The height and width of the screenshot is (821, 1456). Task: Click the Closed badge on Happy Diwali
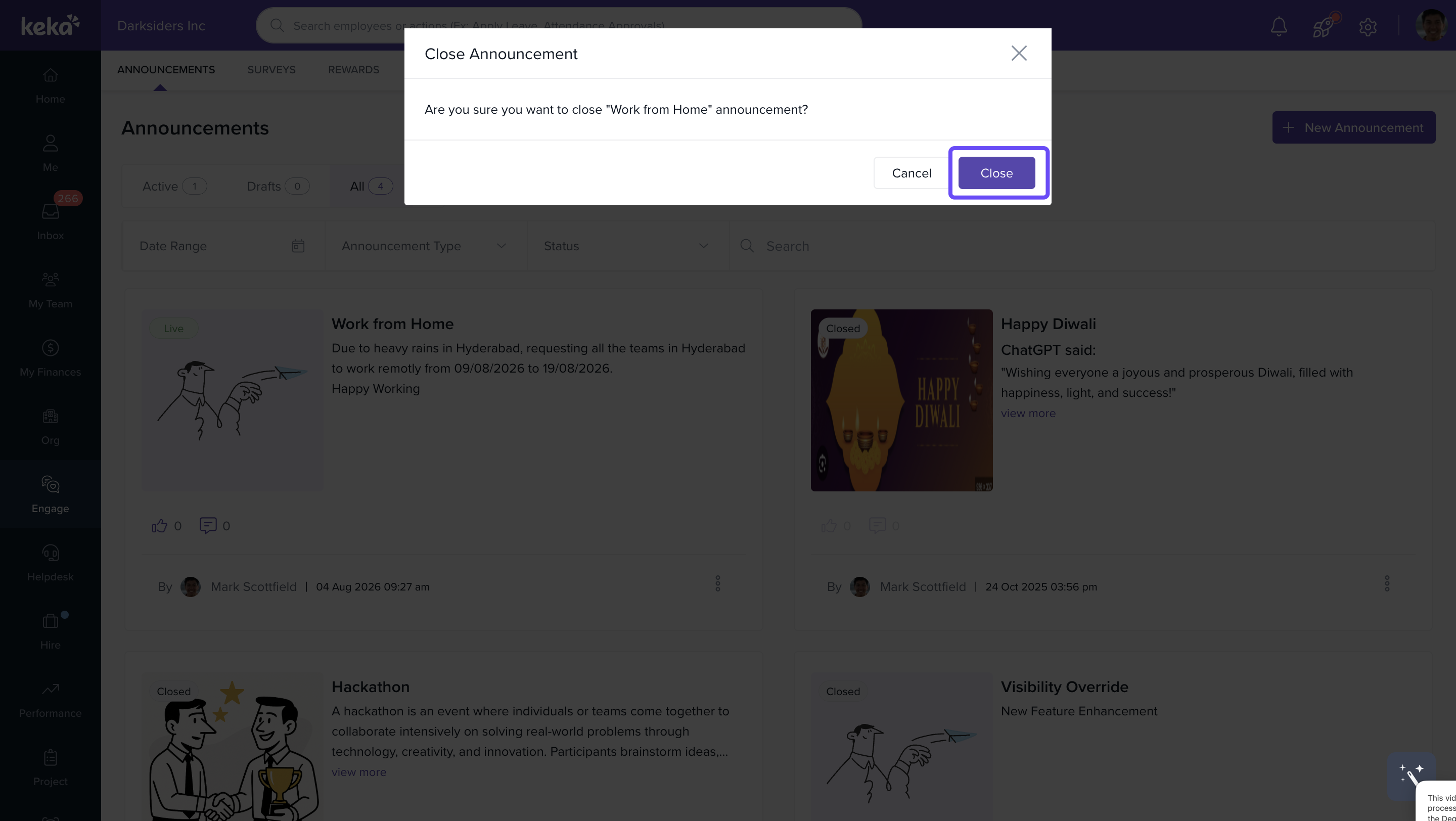(843, 328)
